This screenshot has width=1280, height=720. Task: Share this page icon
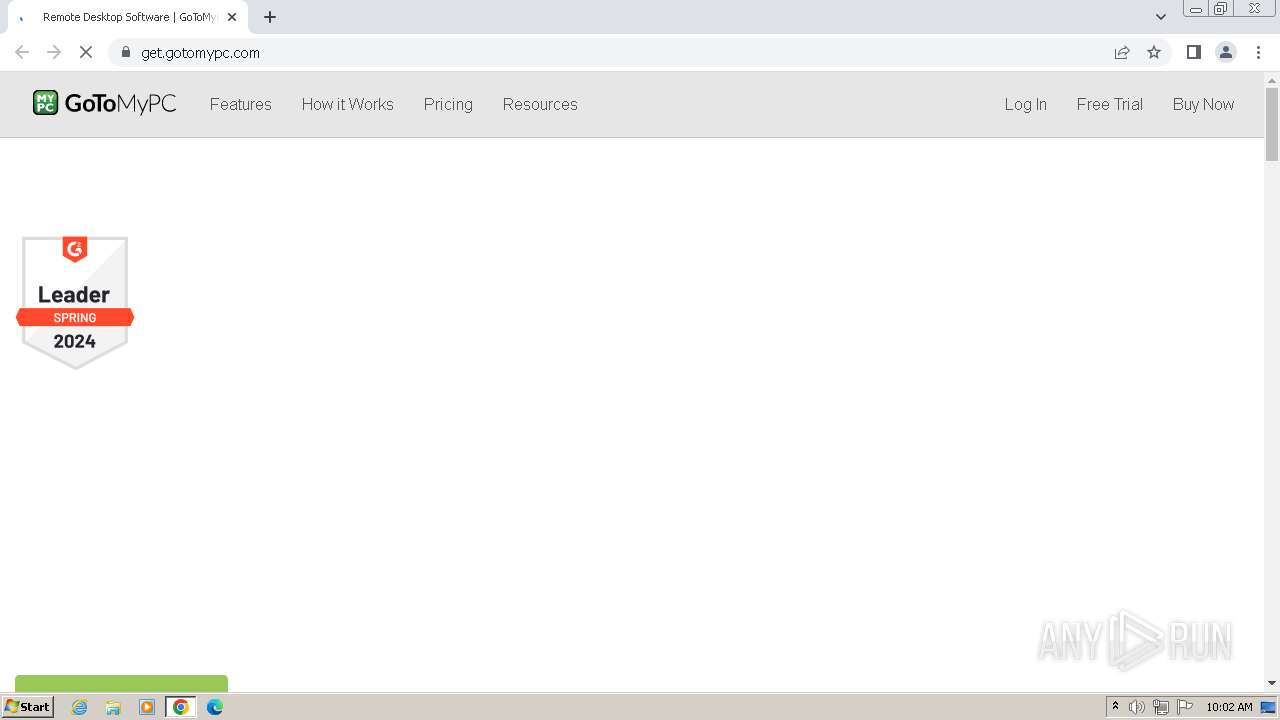[x=1122, y=52]
